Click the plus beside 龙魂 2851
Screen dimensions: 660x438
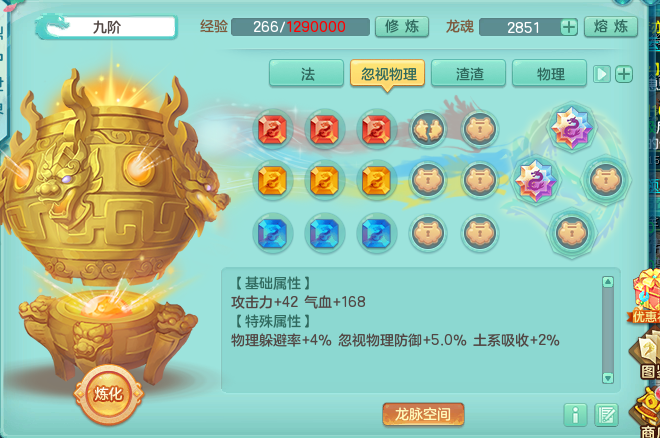(x=569, y=27)
